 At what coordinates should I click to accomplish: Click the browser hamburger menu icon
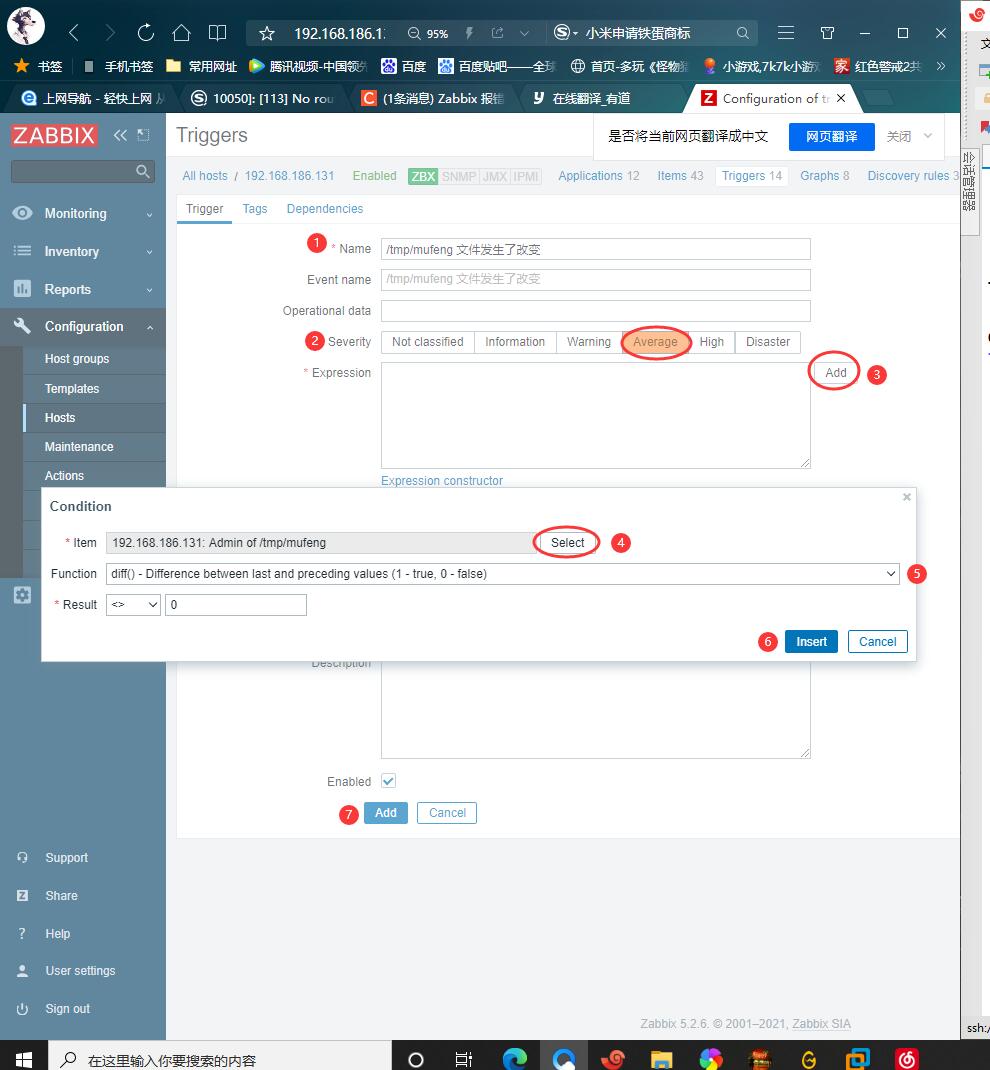786,32
